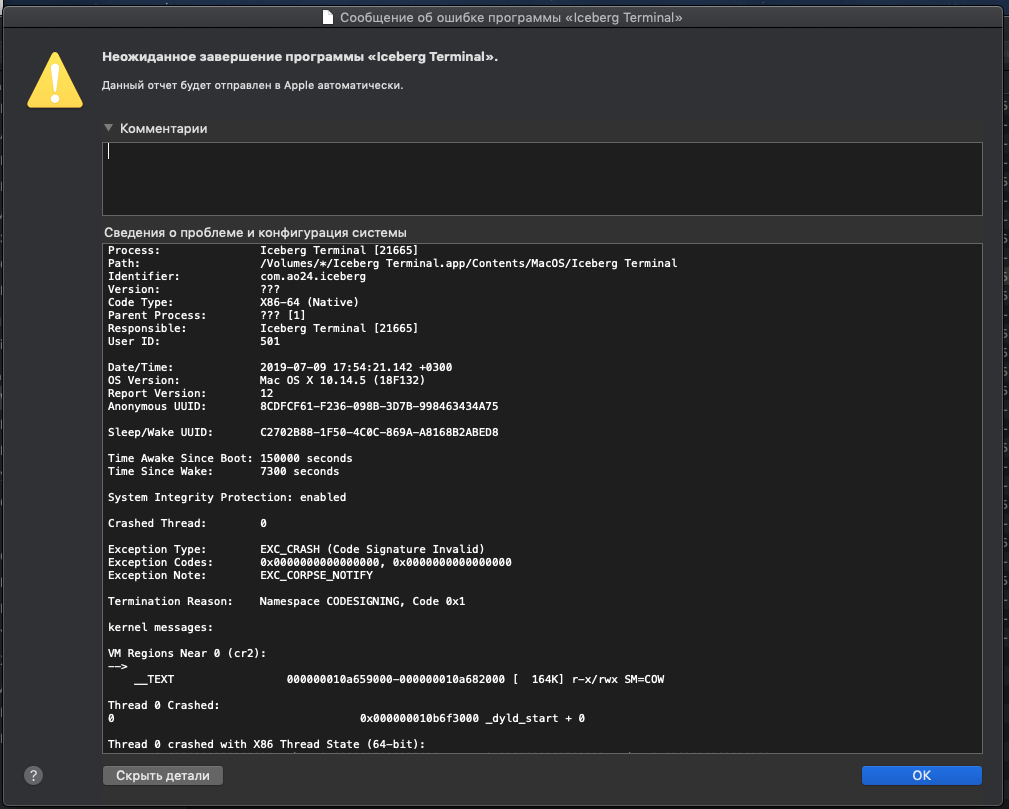The image size is (1009, 809).
Task: Click the window title «Iceberg Terminal» error text
Action: point(511,18)
